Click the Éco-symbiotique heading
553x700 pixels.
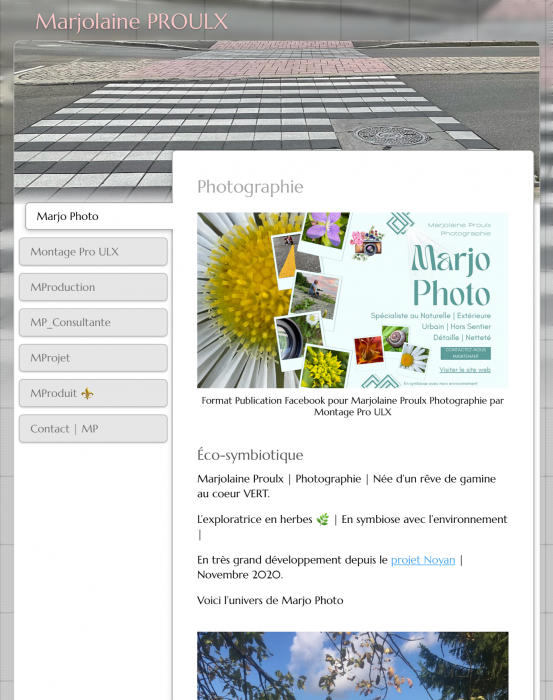click(250, 455)
